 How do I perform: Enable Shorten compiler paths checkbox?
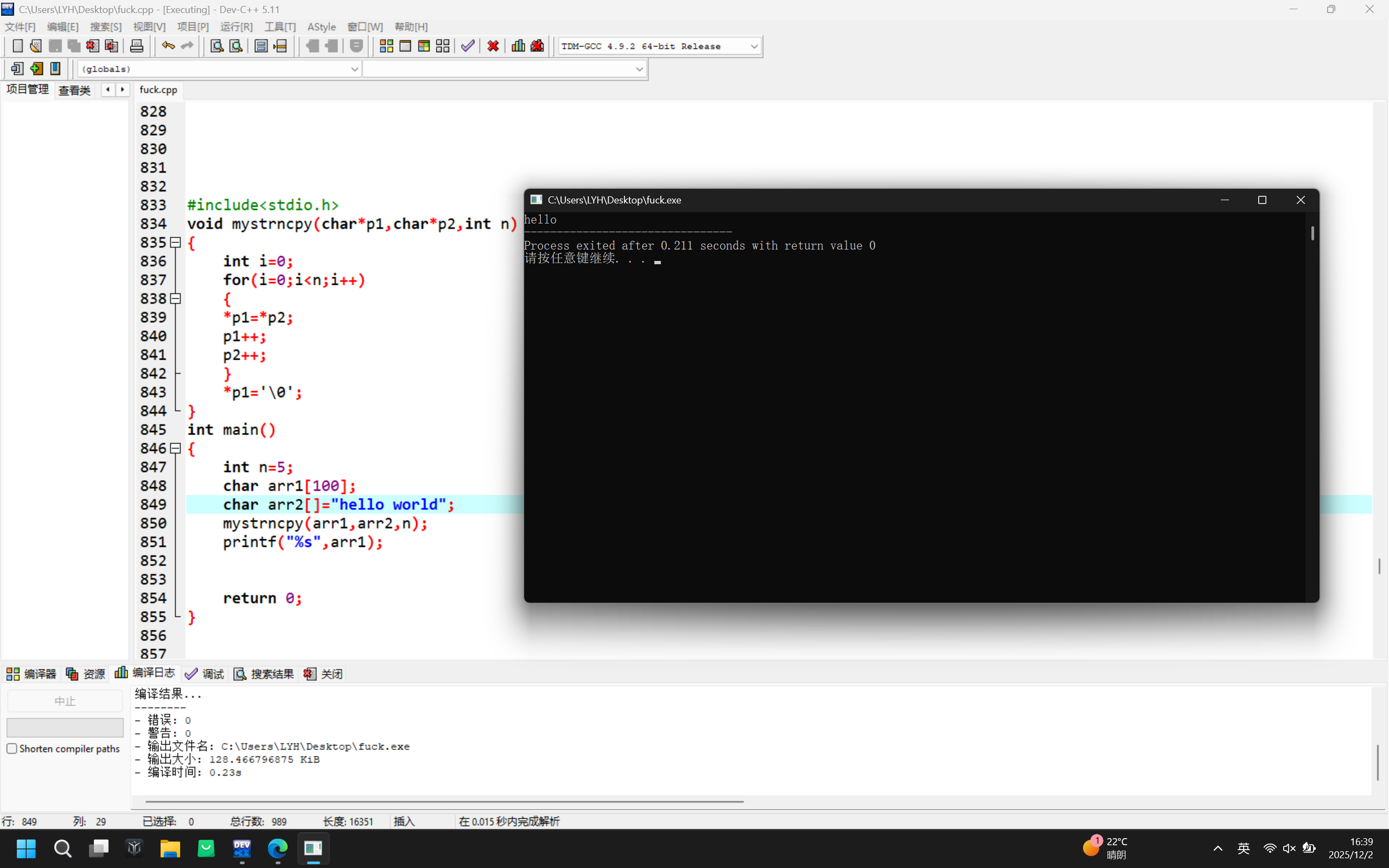pyautogui.click(x=12, y=749)
